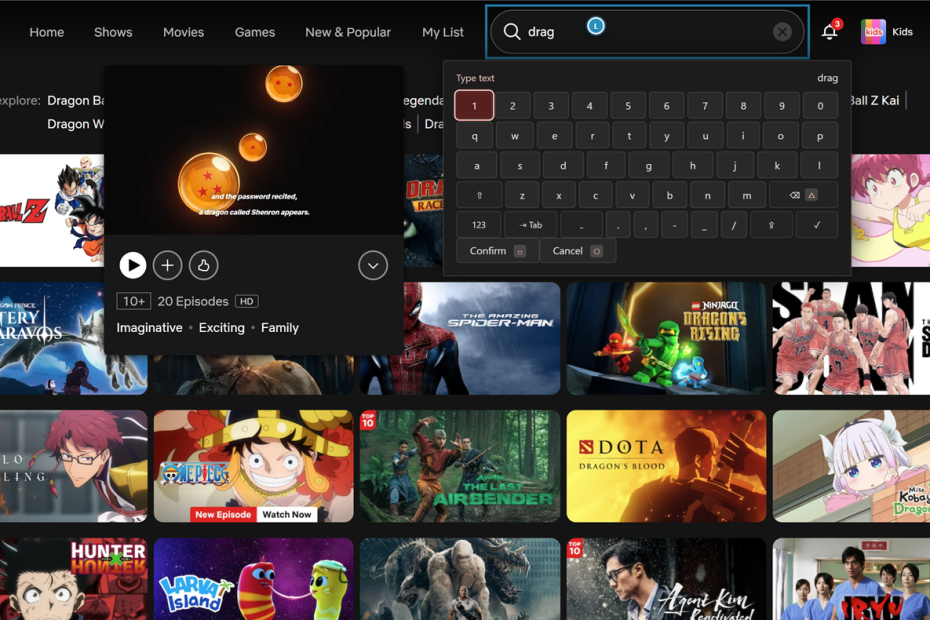Click the Family genre tag

(280, 328)
